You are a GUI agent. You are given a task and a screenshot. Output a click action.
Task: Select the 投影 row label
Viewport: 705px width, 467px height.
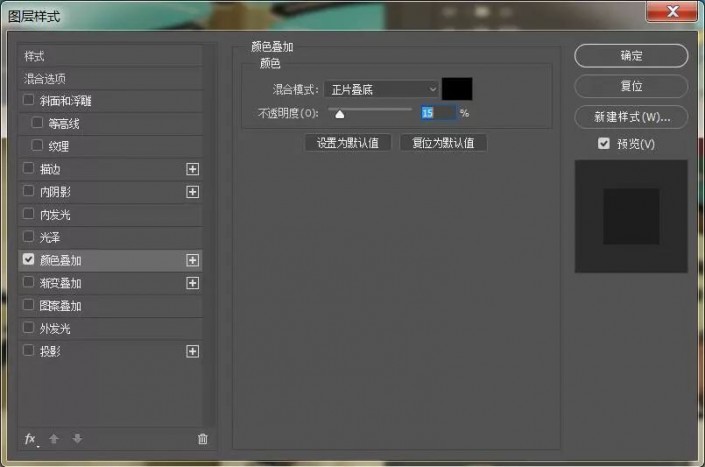pyautogui.click(x=50, y=351)
